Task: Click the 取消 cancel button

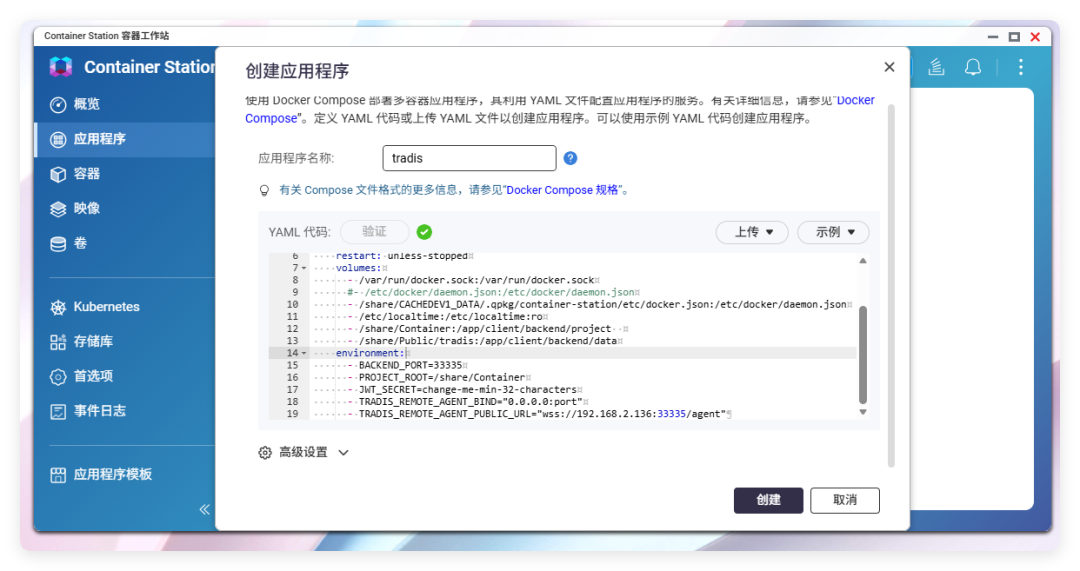Action: coord(845,501)
